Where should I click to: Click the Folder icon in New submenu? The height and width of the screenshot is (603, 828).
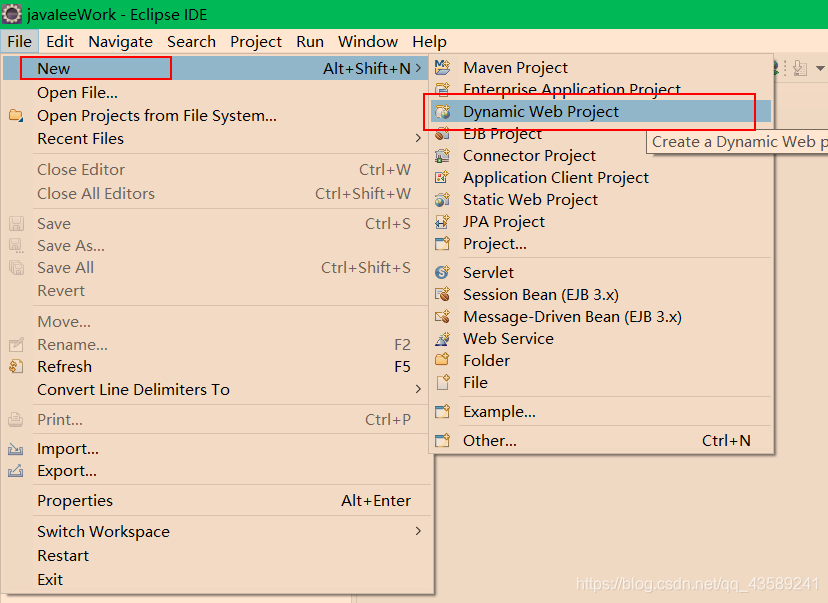click(443, 361)
